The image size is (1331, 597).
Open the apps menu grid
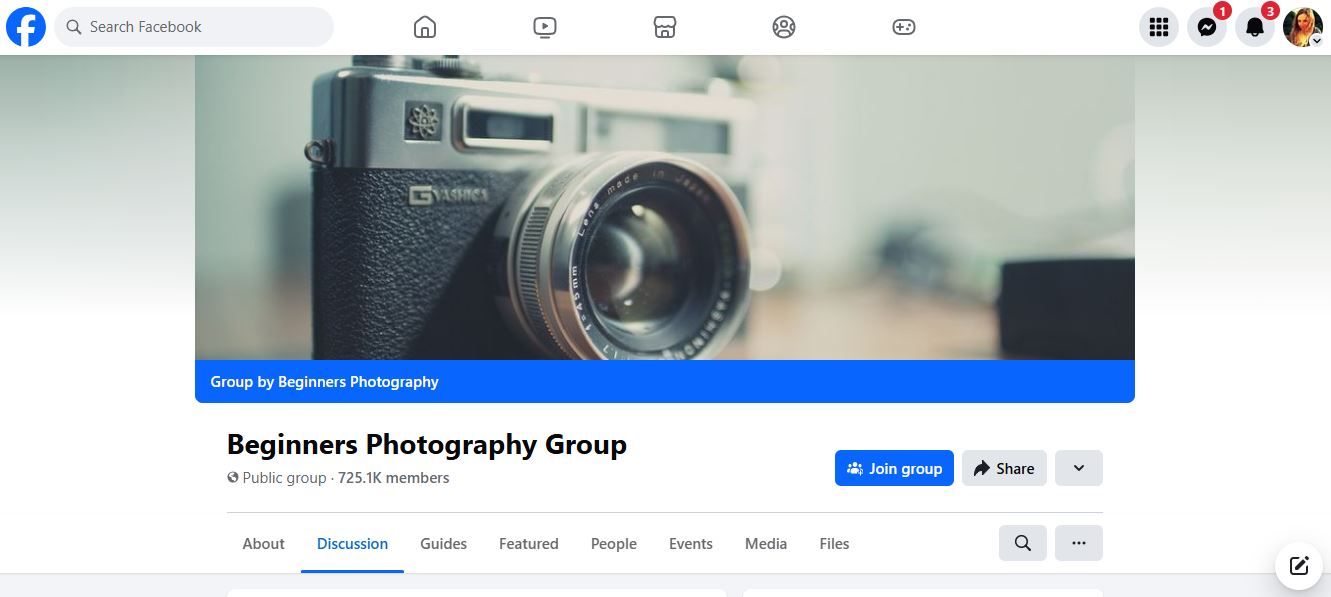coord(1158,27)
